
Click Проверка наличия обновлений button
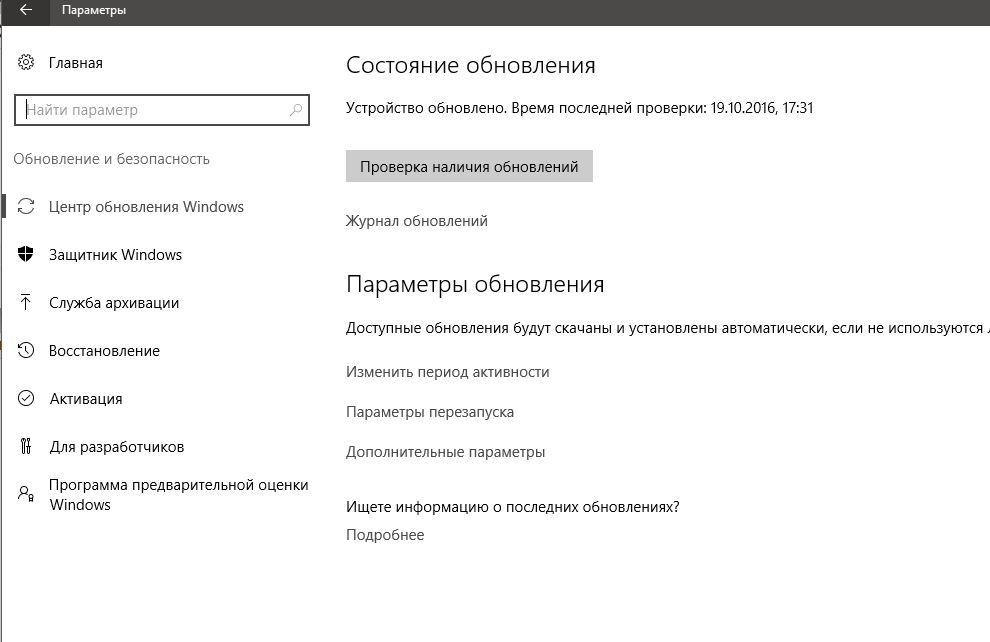469,166
